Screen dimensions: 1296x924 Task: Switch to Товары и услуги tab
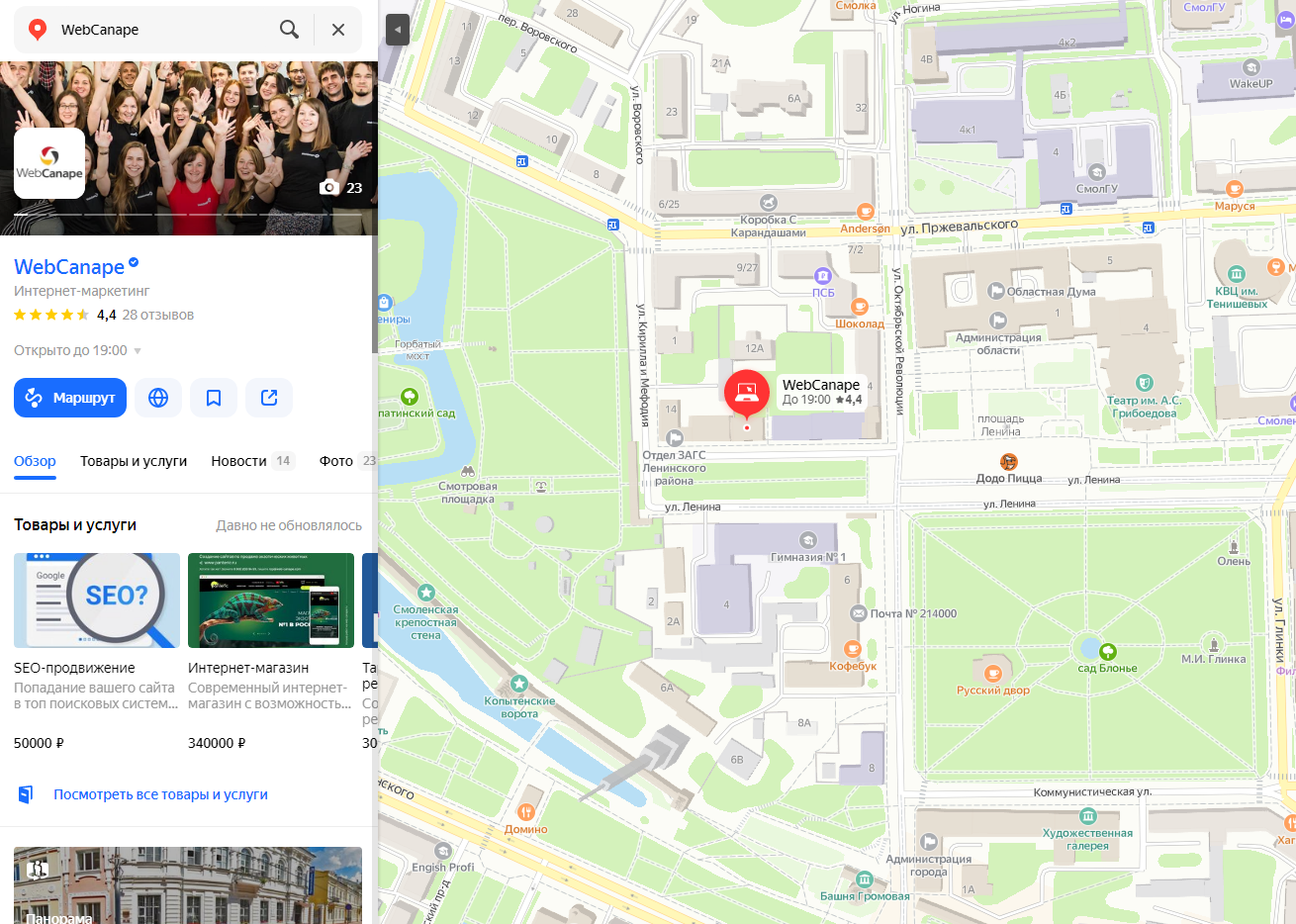134,462
